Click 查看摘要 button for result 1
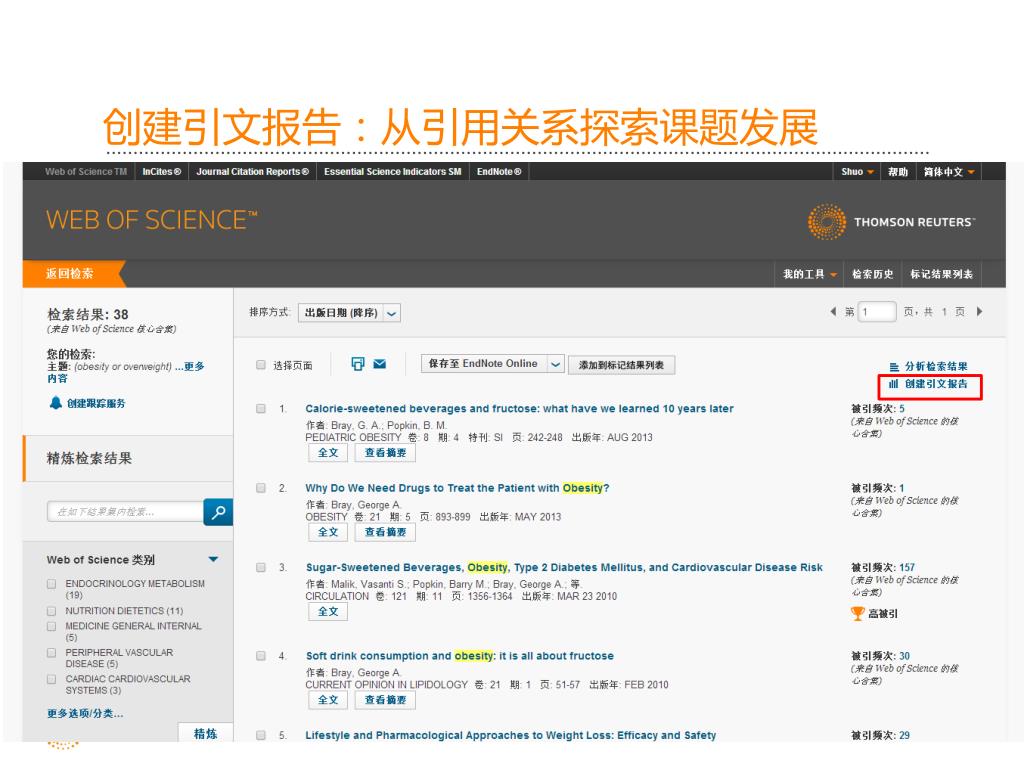 pos(385,453)
